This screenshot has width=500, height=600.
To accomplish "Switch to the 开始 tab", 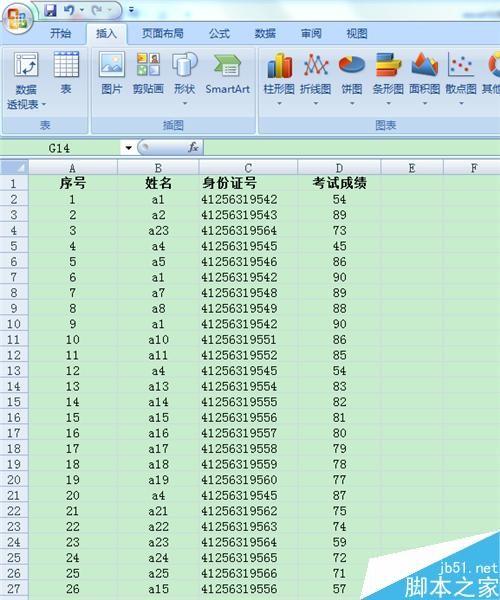I will coord(60,34).
